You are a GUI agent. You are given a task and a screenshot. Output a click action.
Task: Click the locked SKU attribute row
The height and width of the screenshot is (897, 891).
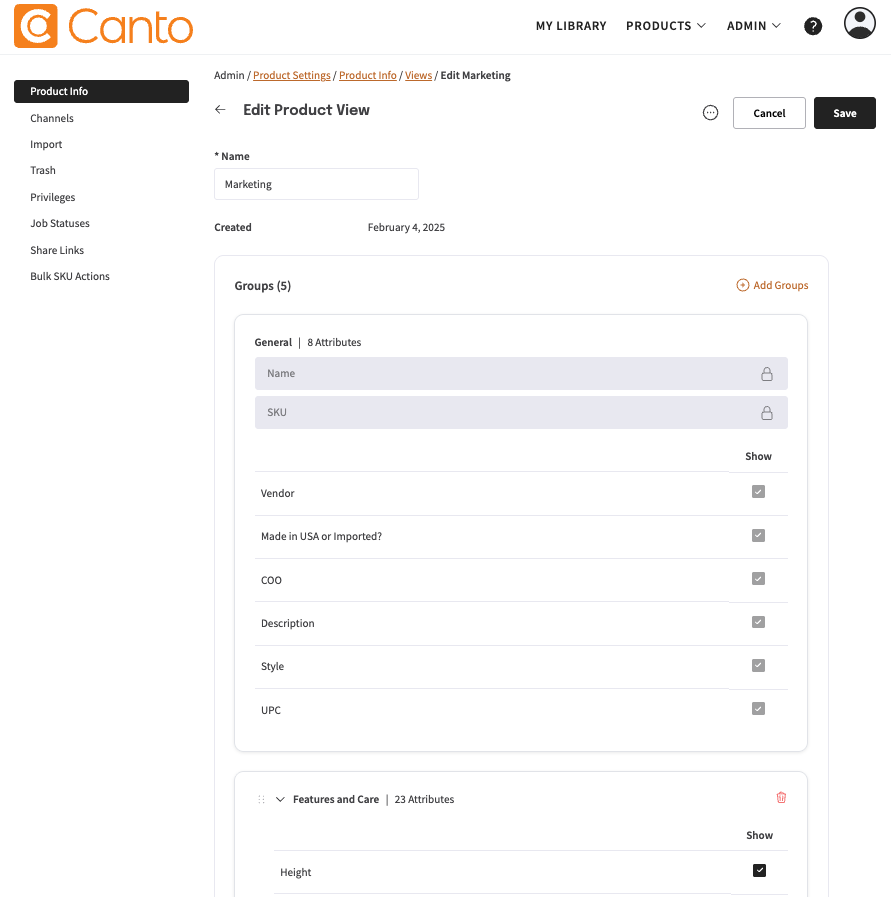pos(521,412)
